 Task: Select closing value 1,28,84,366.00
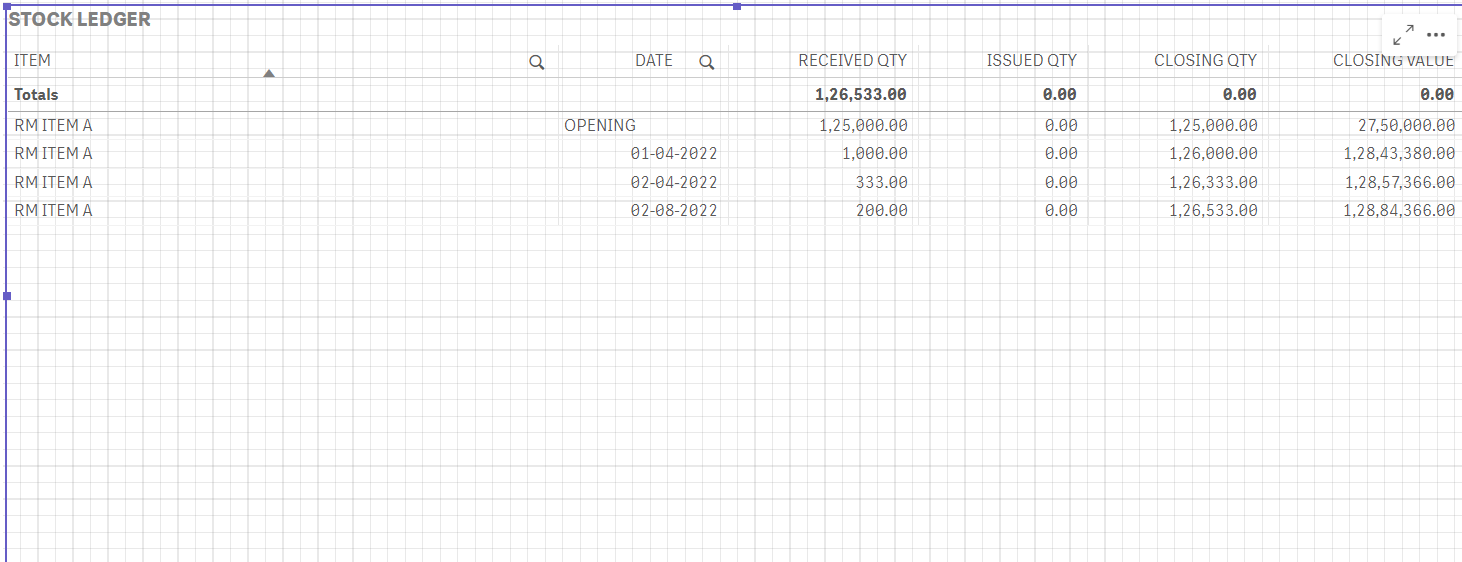1399,210
